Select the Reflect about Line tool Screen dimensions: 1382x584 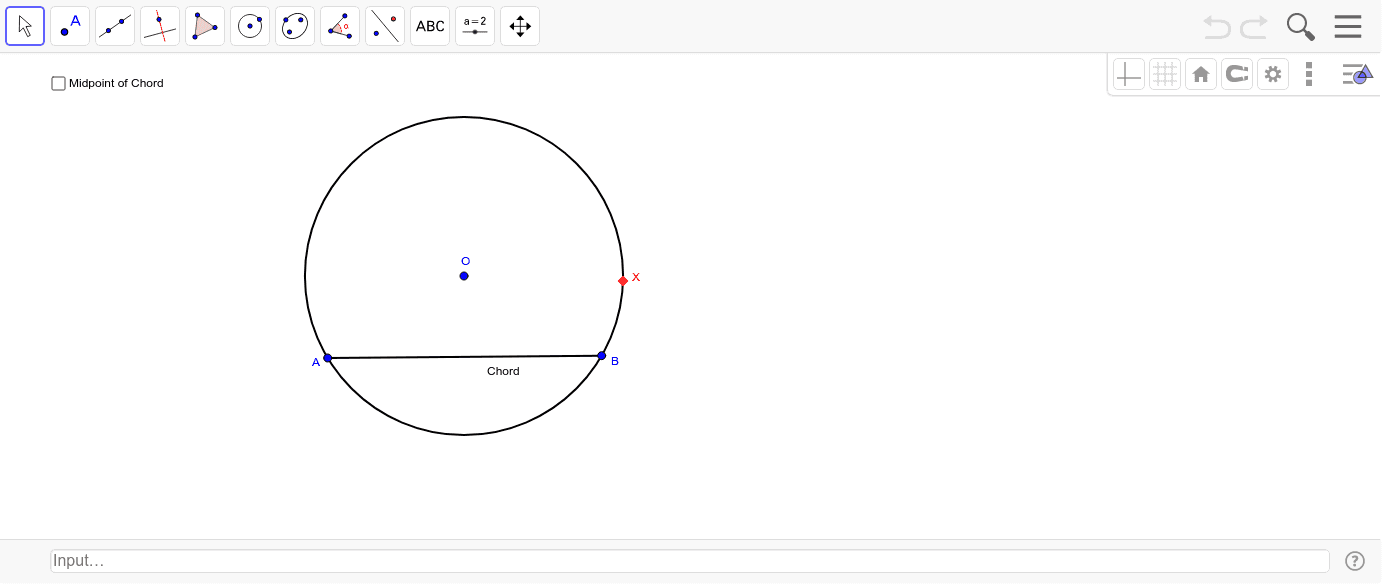(x=384, y=26)
